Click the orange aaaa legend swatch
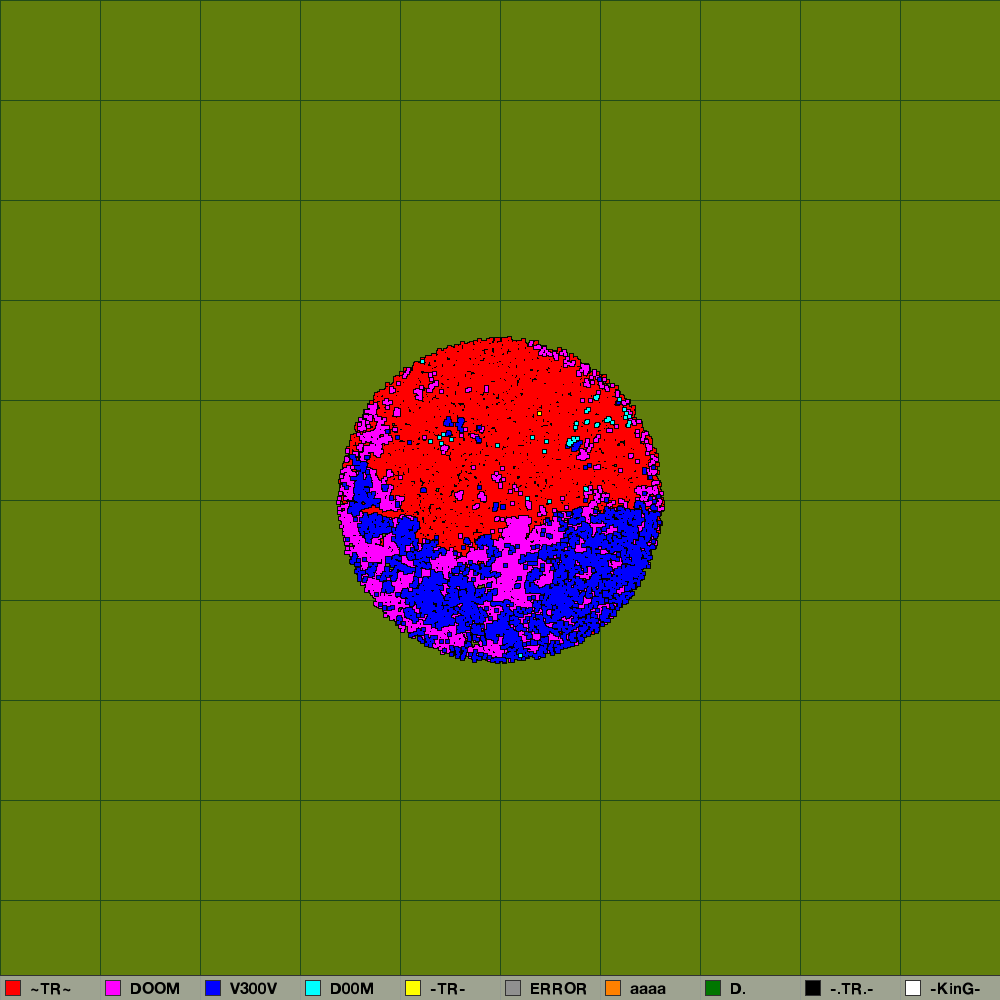Image resolution: width=1000 pixels, height=1000 pixels. [x=613, y=988]
